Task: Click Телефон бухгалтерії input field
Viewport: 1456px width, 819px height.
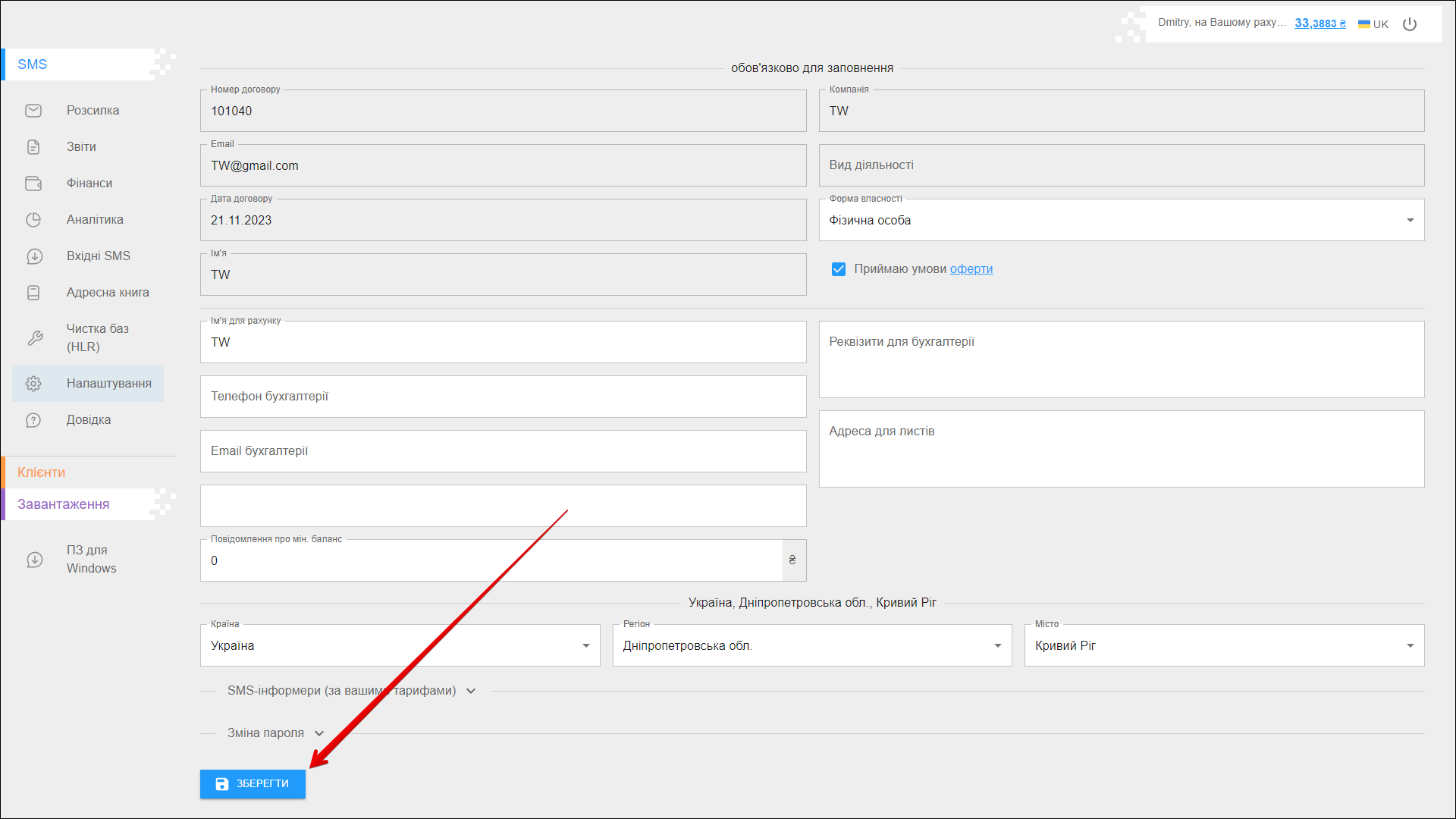Action: pyautogui.click(x=503, y=397)
